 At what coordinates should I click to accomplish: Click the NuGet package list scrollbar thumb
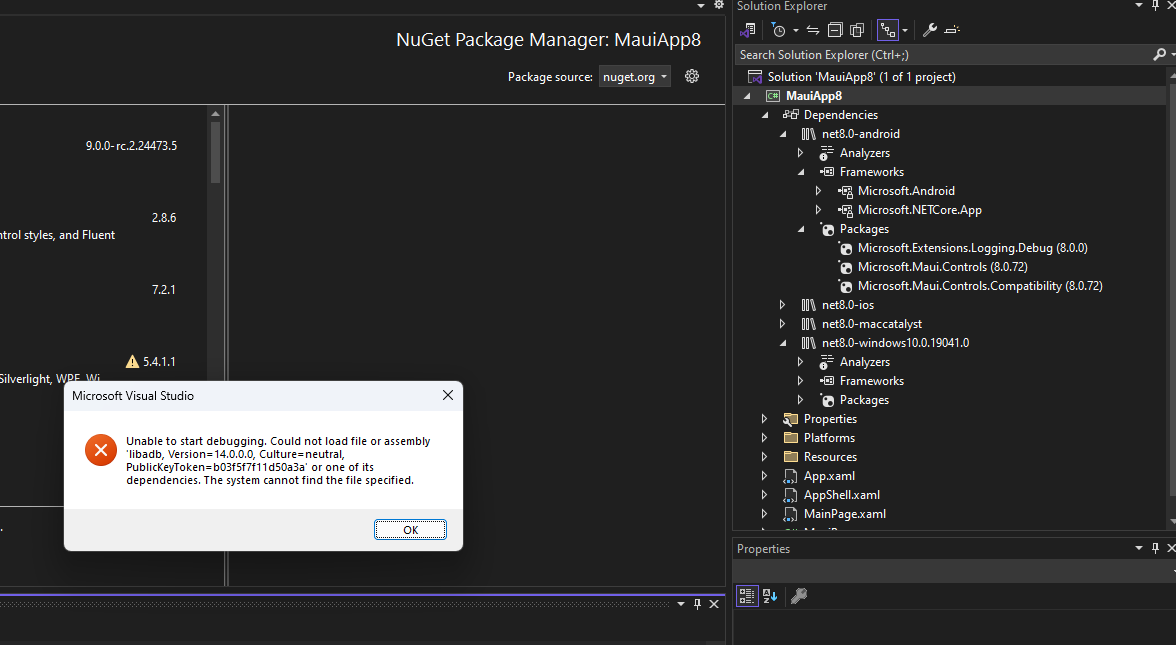coord(215,152)
